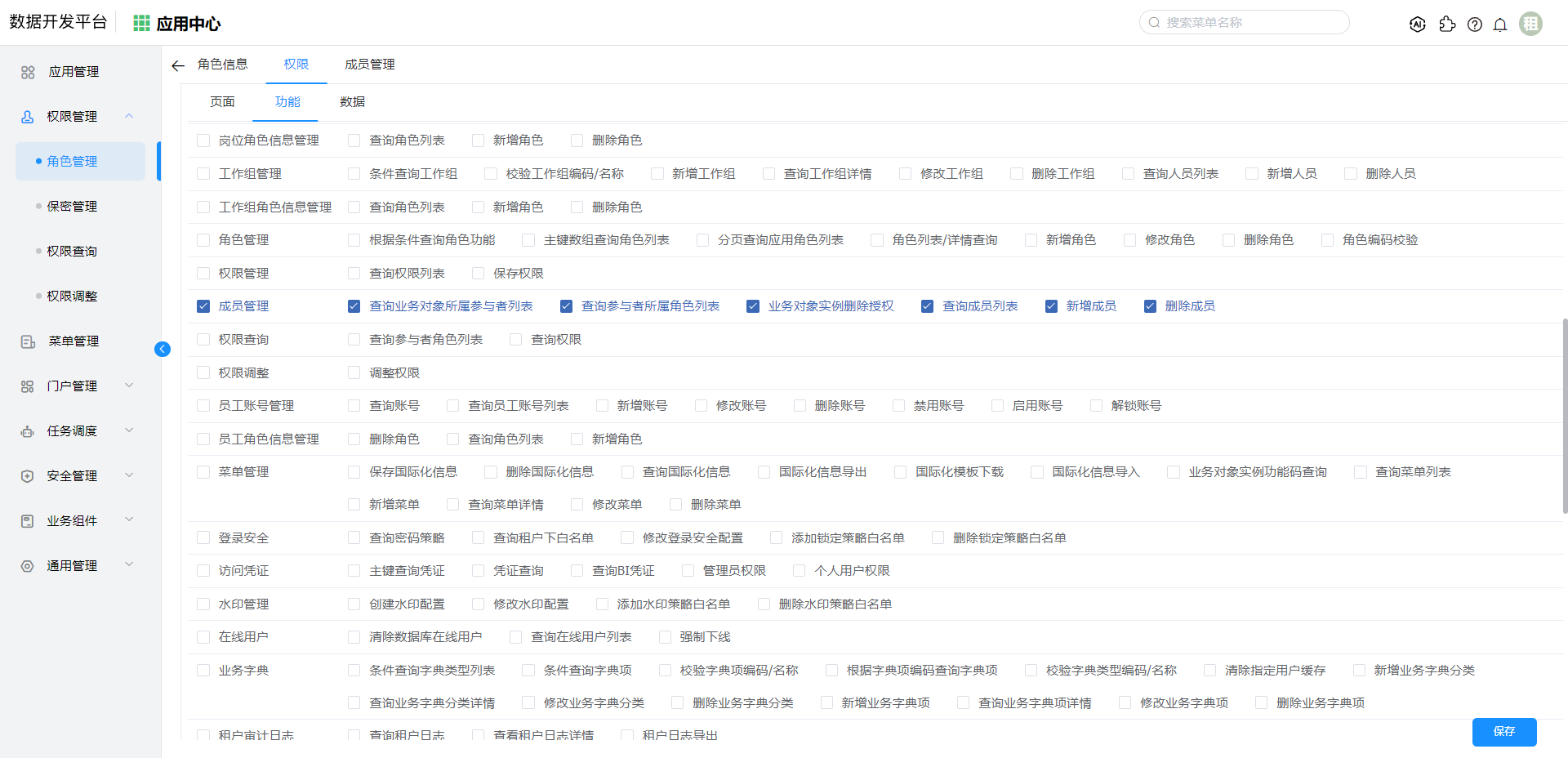1568x758 pixels.
Task: Click the back arrow beside 角色信息
Action: pos(178,65)
